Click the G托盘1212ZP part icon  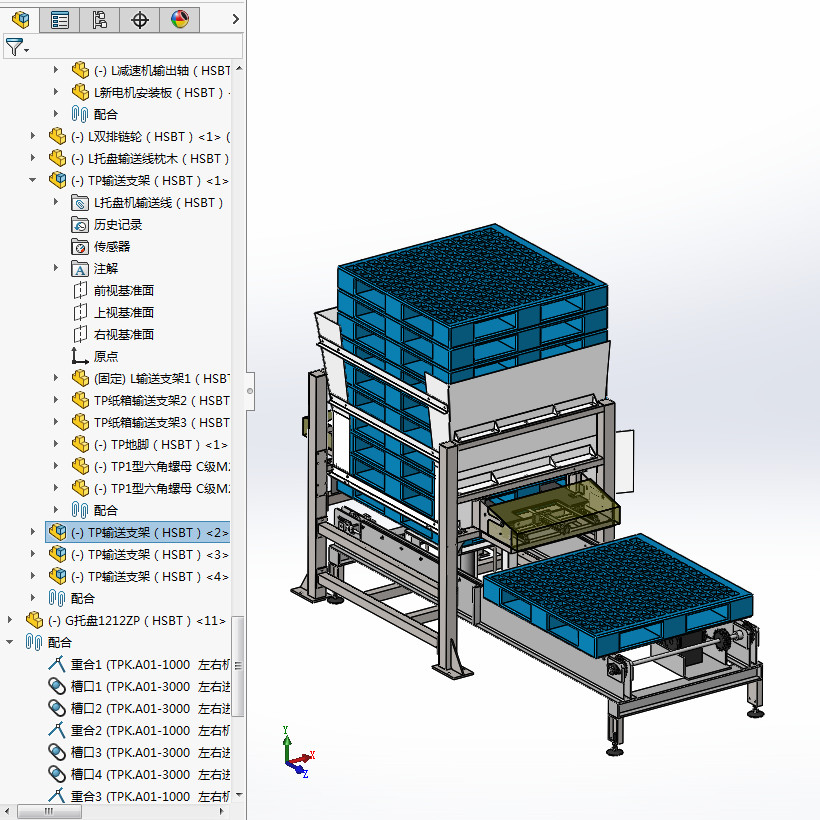click(x=34, y=620)
